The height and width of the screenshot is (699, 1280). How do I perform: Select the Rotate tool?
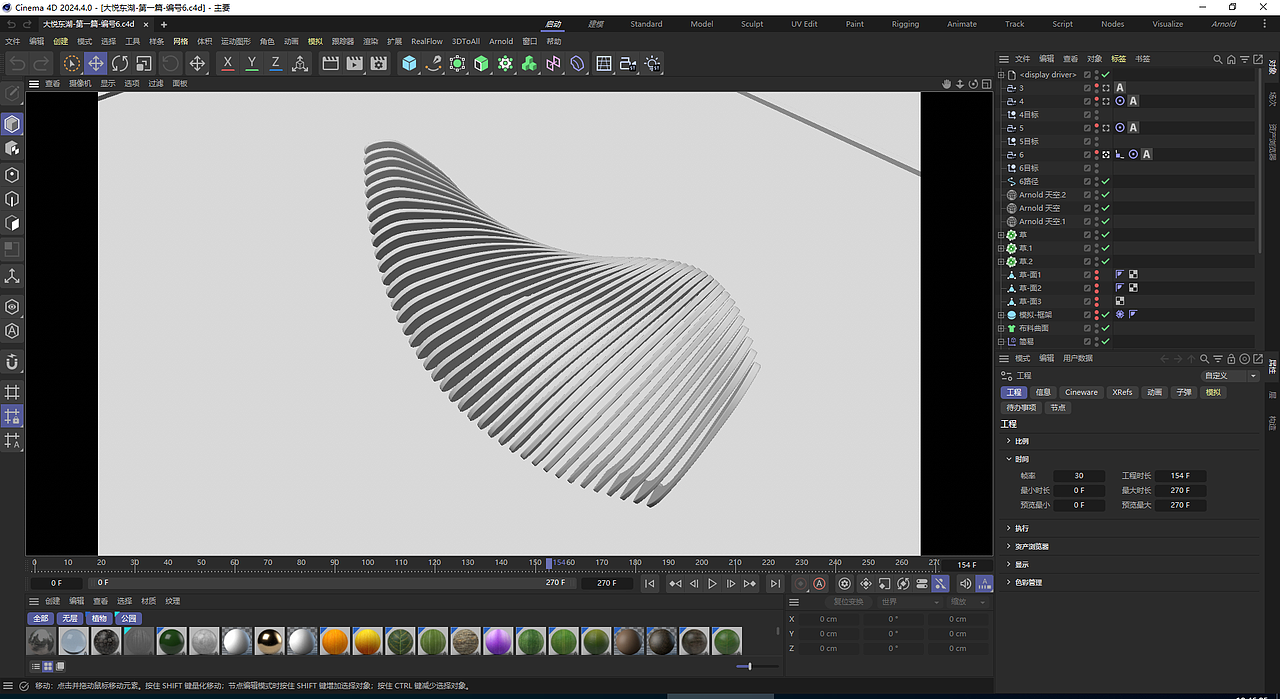tap(120, 63)
